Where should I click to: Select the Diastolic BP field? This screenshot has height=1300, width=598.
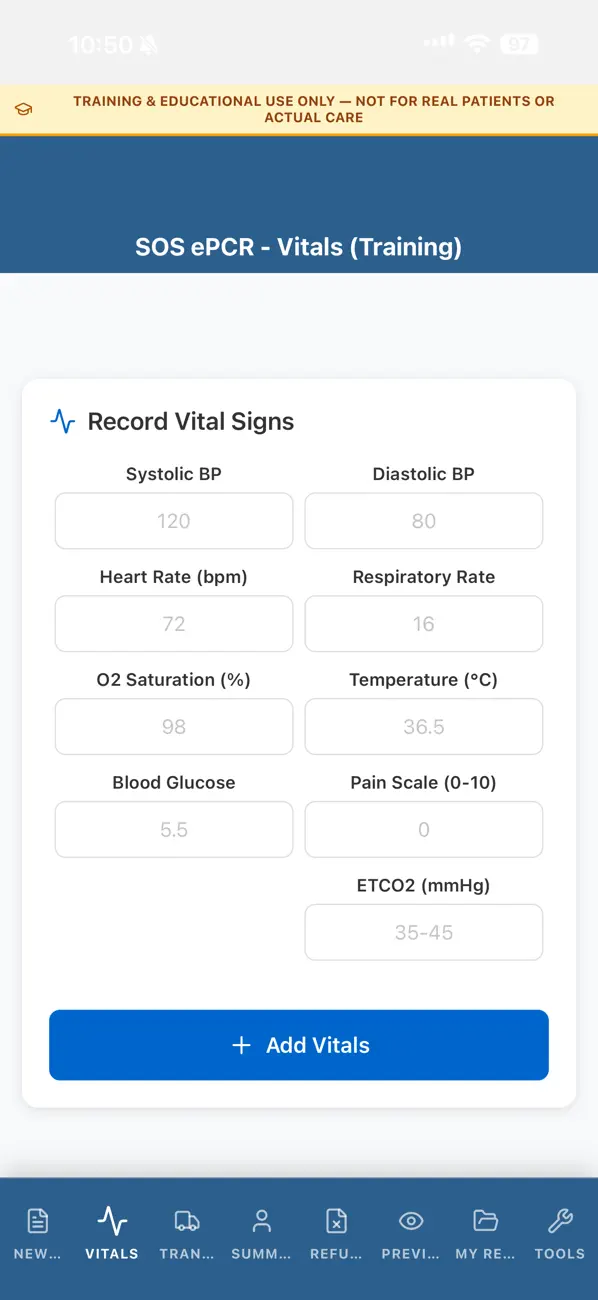click(x=423, y=521)
